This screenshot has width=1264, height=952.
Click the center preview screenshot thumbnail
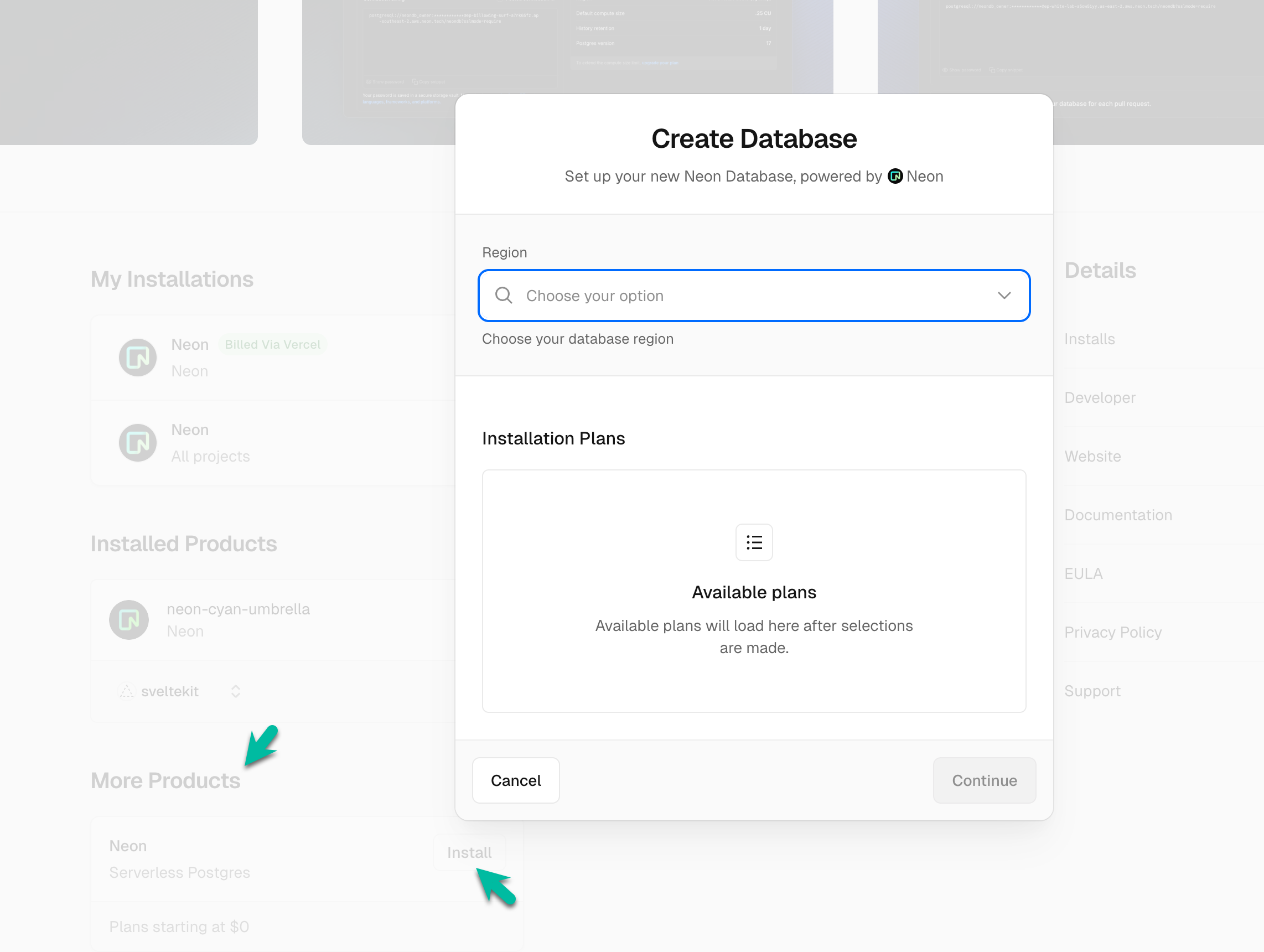[567, 72]
